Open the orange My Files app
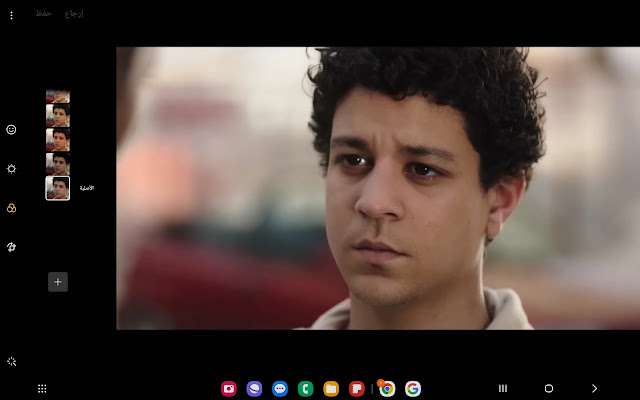Image resolution: width=640 pixels, height=400 pixels. coord(331,389)
